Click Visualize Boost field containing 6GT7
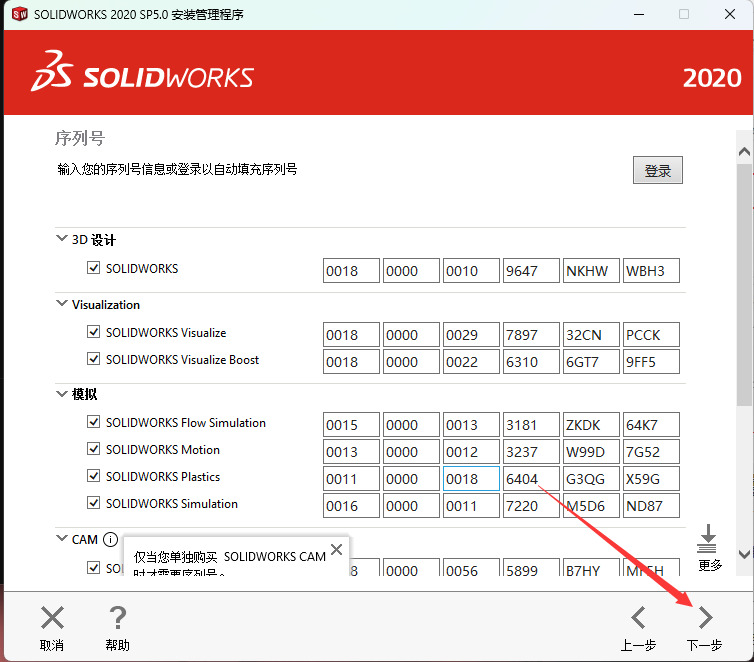Viewport: 754px width, 662px height. [x=591, y=362]
